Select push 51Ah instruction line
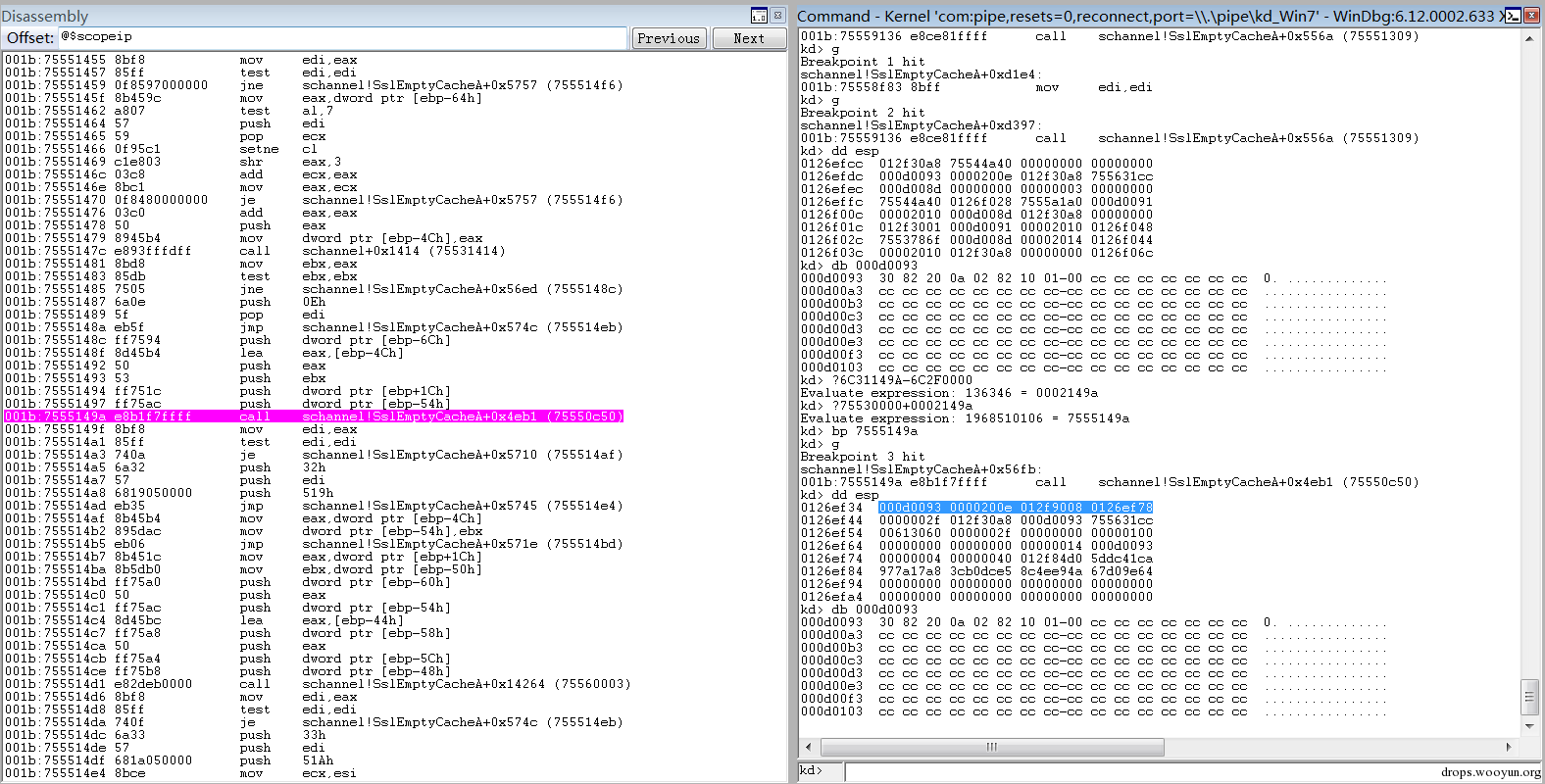This screenshot has height=784, width=1545. (170, 760)
